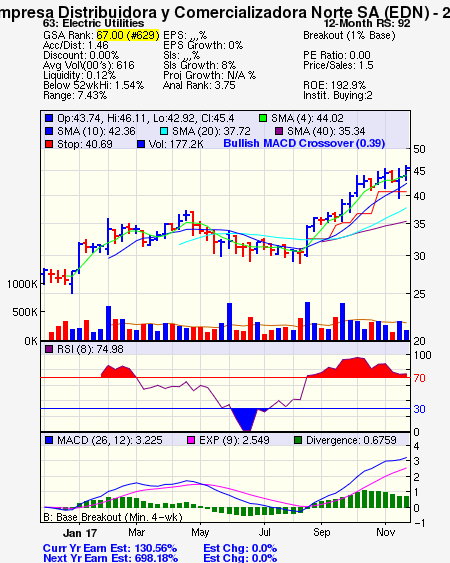Click the Below 52wkHi: 1.54% line
Viewport: 450px width, 563px height.
[93, 85]
